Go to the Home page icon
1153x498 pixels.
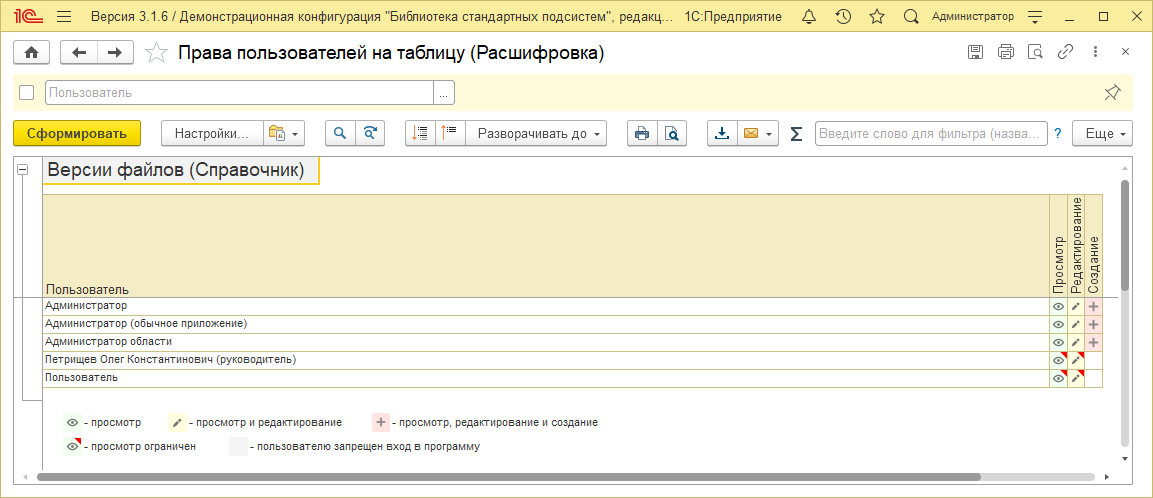(x=32, y=51)
